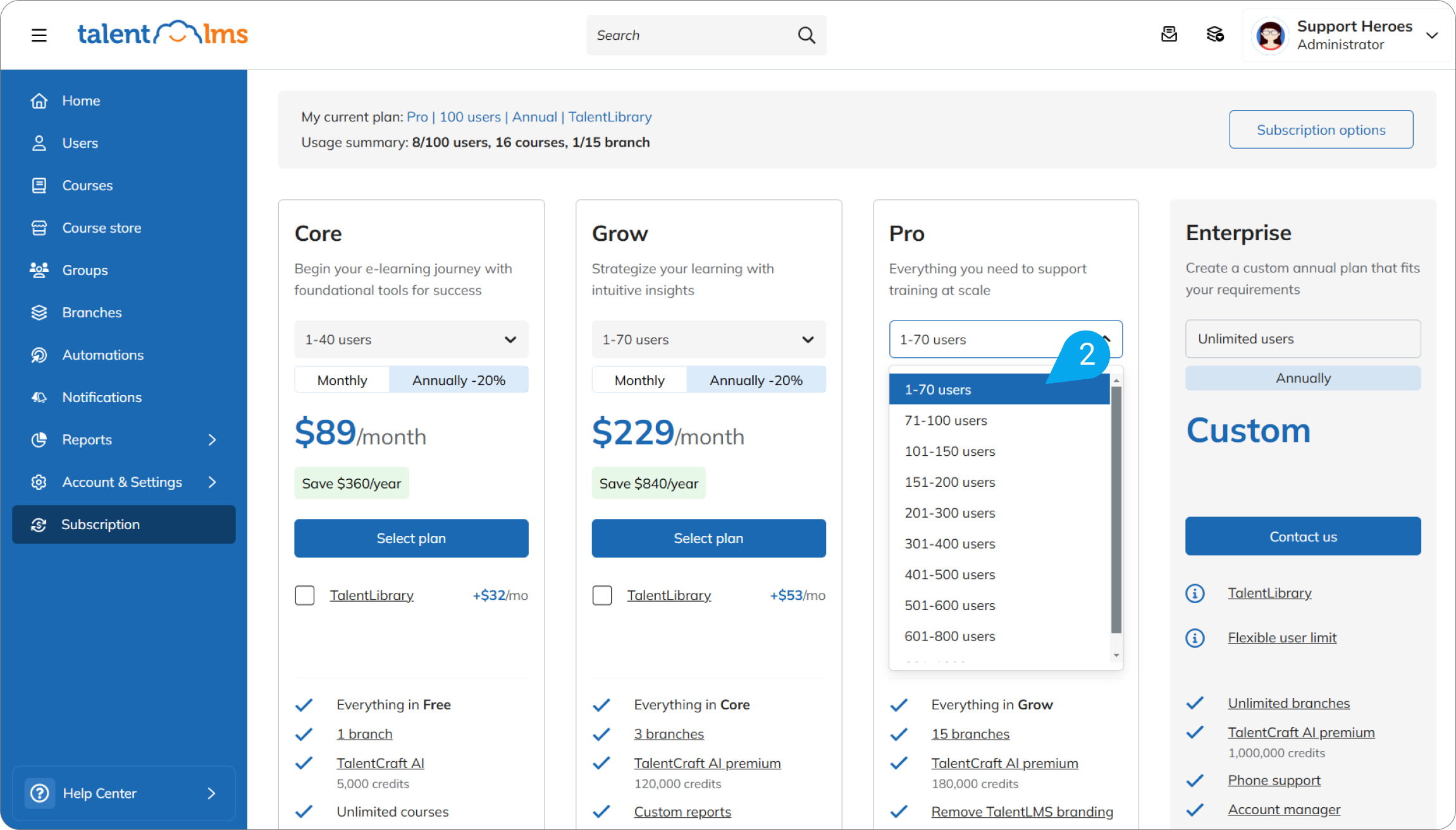This screenshot has width=1456, height=830.
Task: Click the dropdown scrollbar down arrow
Action: click(1116, 656)
